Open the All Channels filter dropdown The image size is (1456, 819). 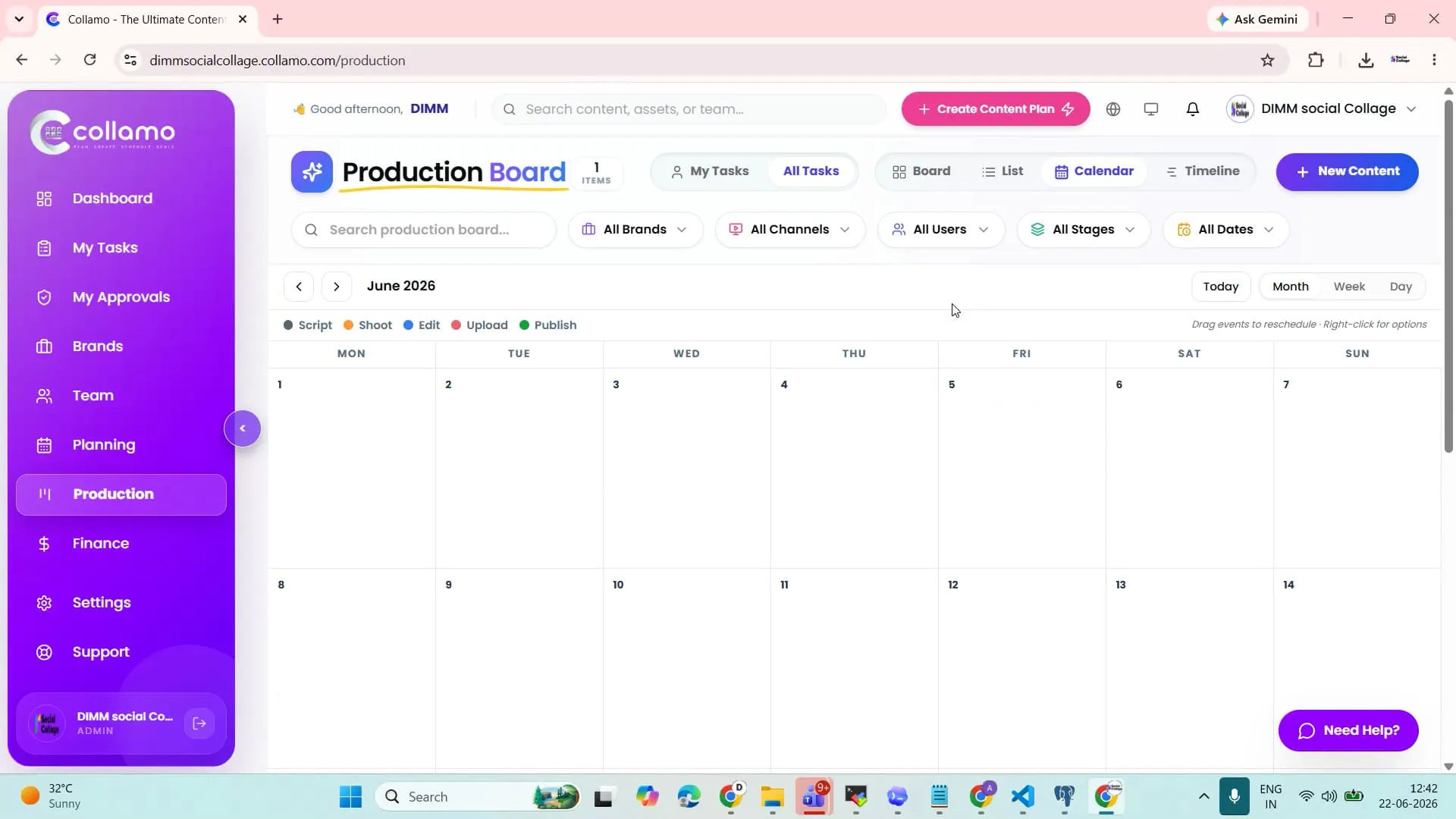(x=789, y=230)
